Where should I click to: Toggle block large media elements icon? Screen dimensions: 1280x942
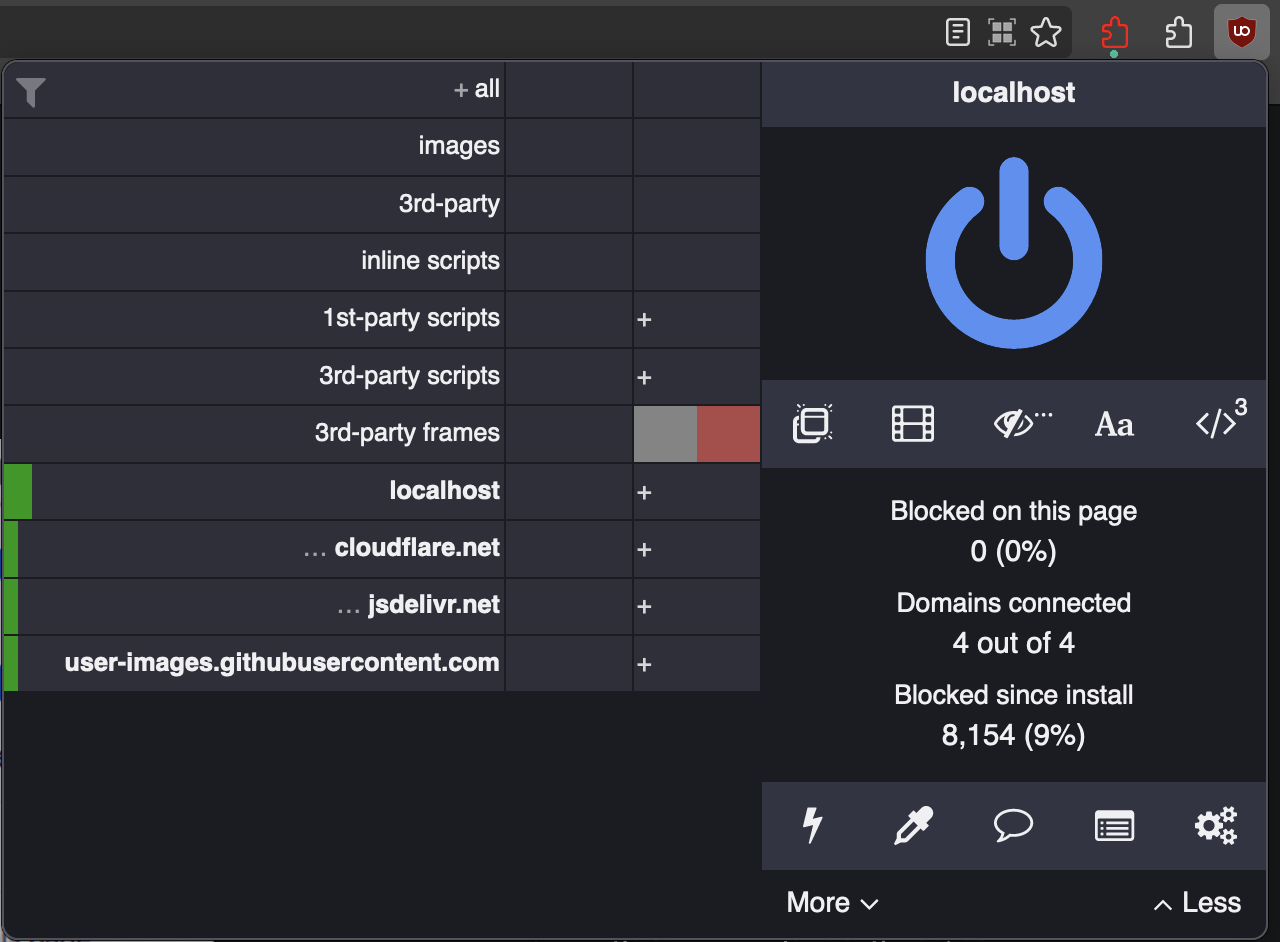(912, 424)
